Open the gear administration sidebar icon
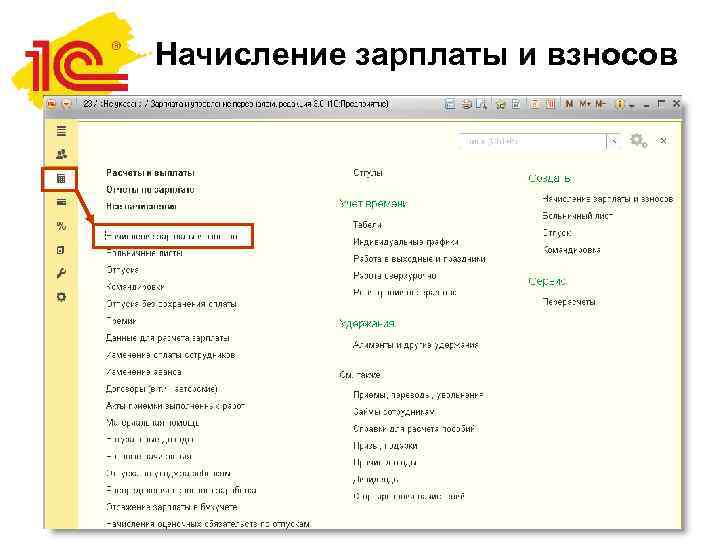 (x=61, y=297)
